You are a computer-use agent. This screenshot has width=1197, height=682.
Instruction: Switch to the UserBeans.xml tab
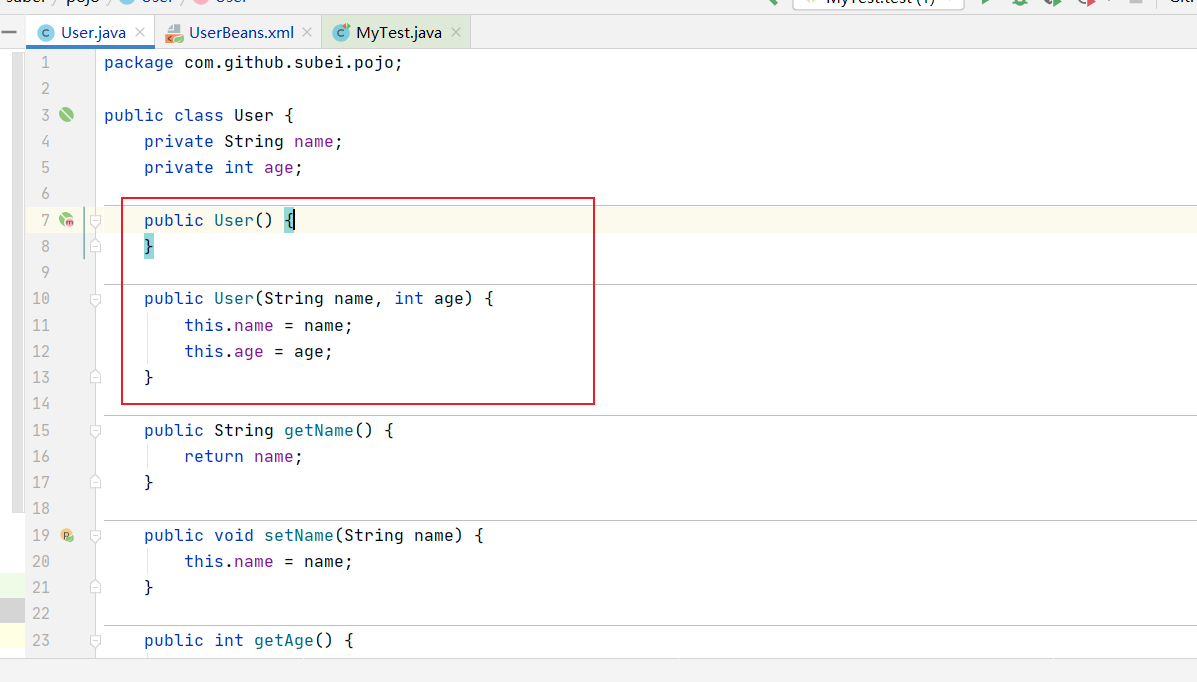click(241, 33)
